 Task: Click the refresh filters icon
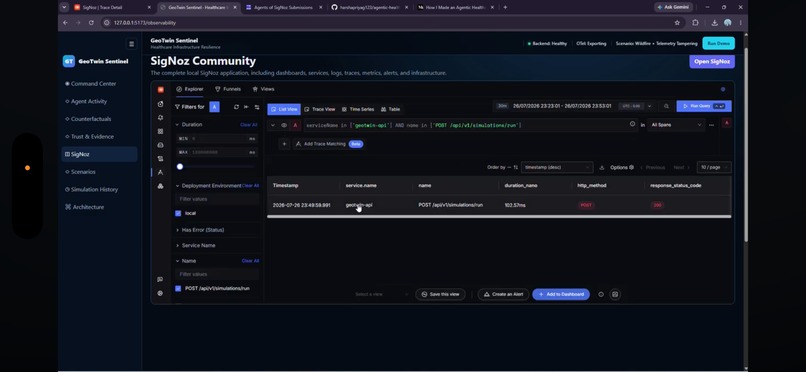[236, 107]
